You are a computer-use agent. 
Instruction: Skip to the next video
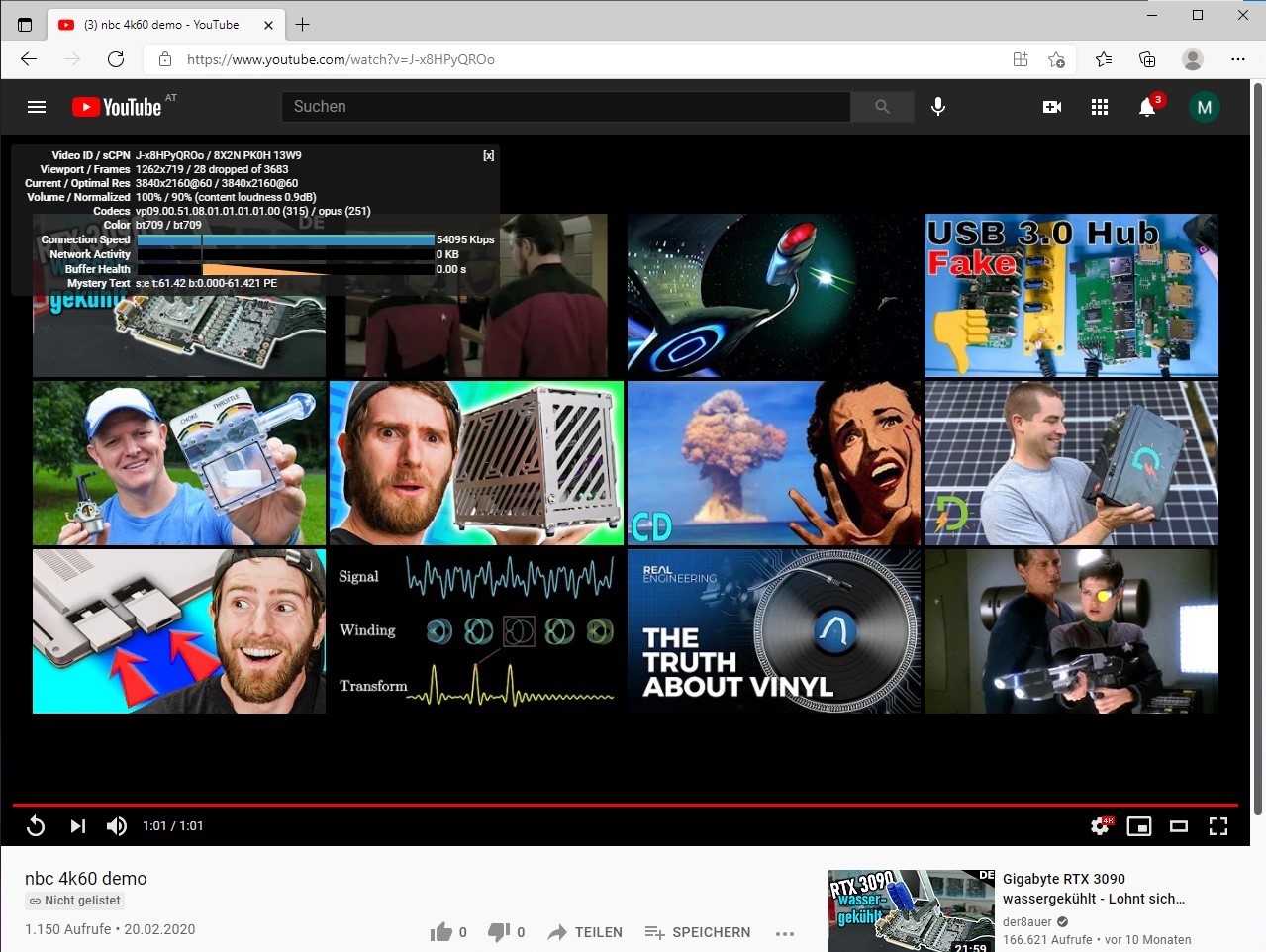point(78,826)
